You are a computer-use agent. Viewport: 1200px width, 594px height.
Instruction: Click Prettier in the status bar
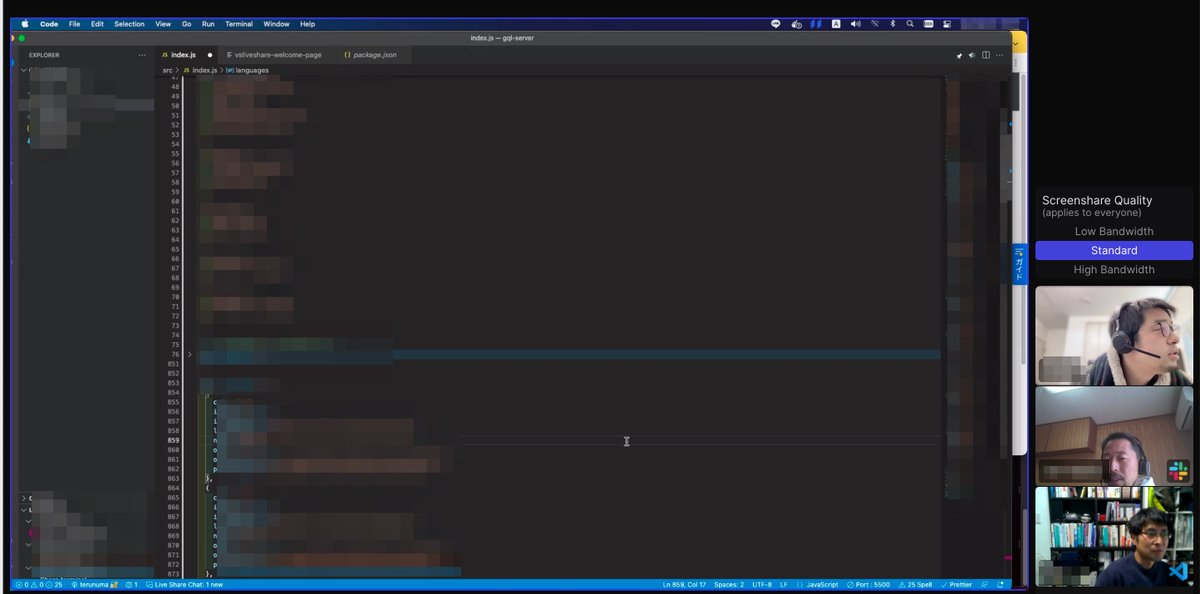pos(957,584)
